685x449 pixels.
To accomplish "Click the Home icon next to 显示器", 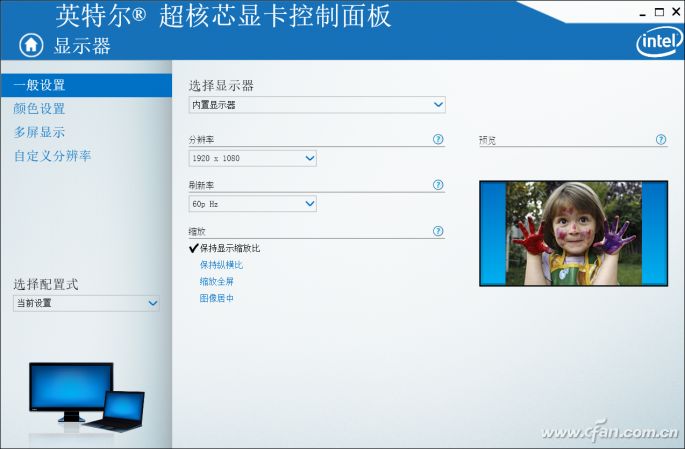I will [31, 45].
